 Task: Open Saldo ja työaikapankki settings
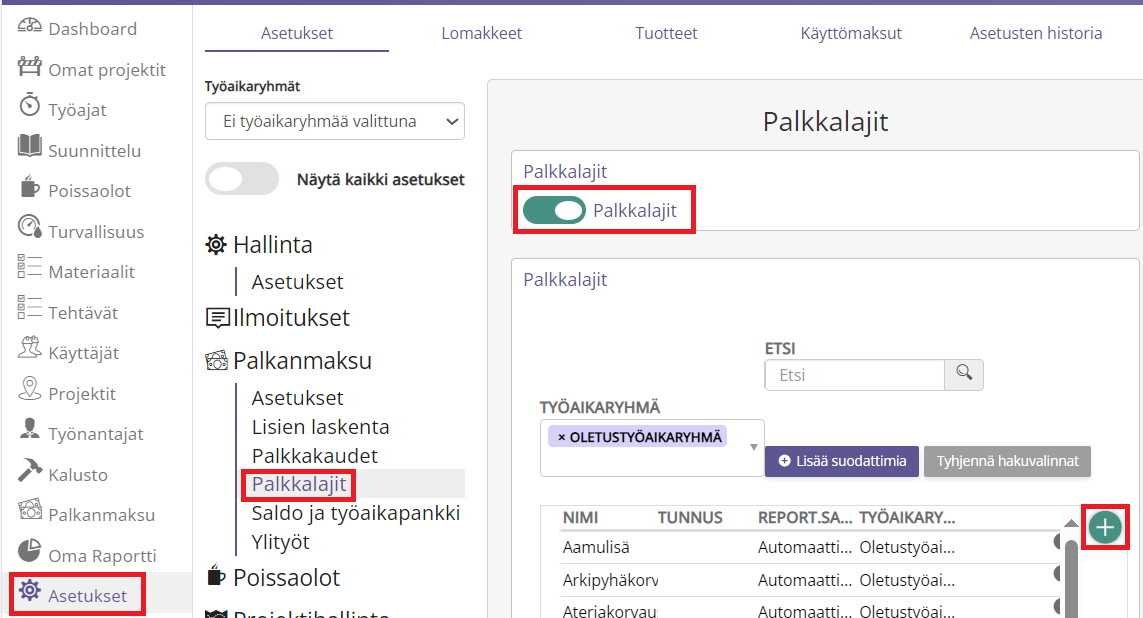(356, 514)
